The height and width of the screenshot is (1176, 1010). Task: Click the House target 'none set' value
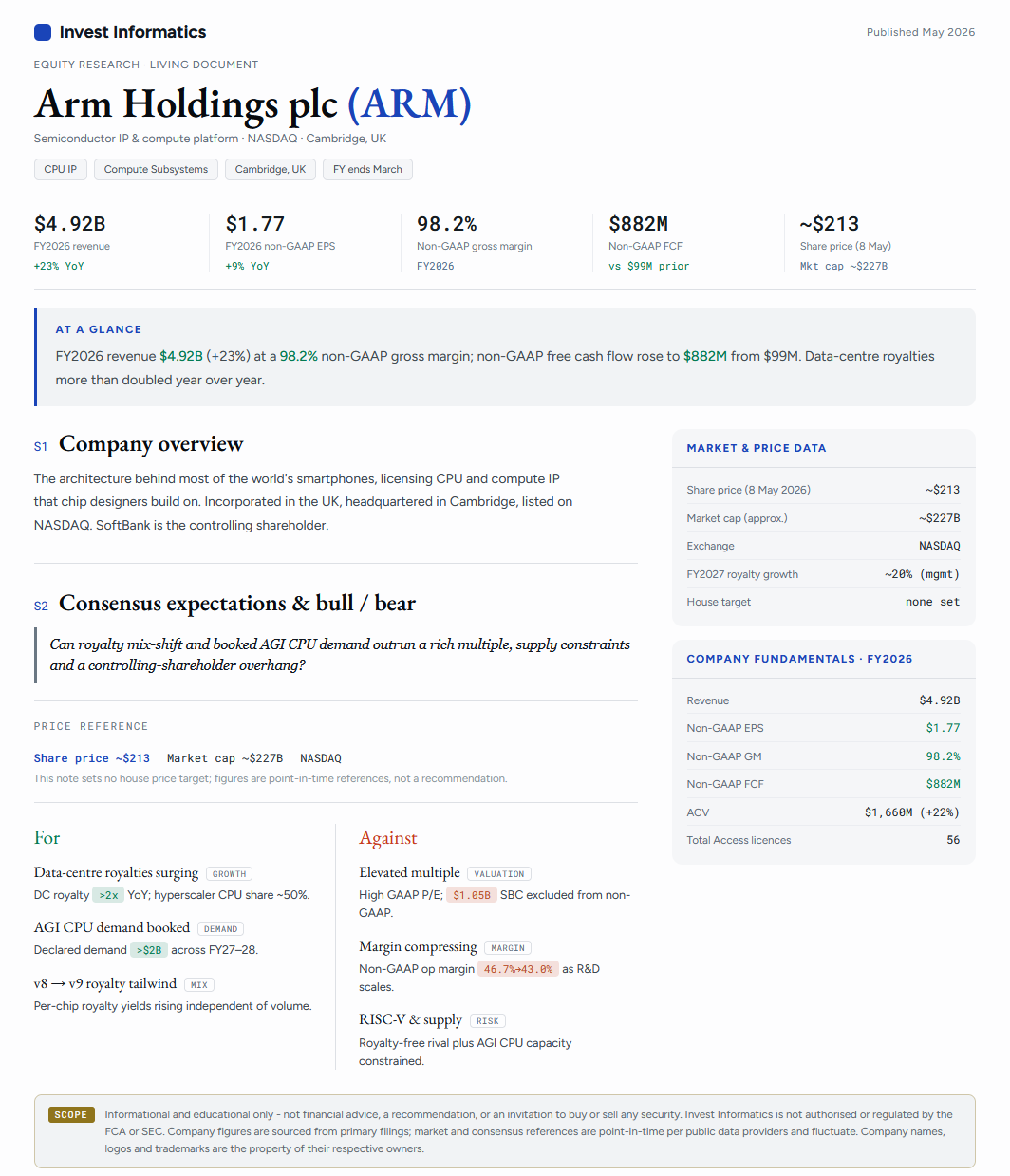point(932,602)
